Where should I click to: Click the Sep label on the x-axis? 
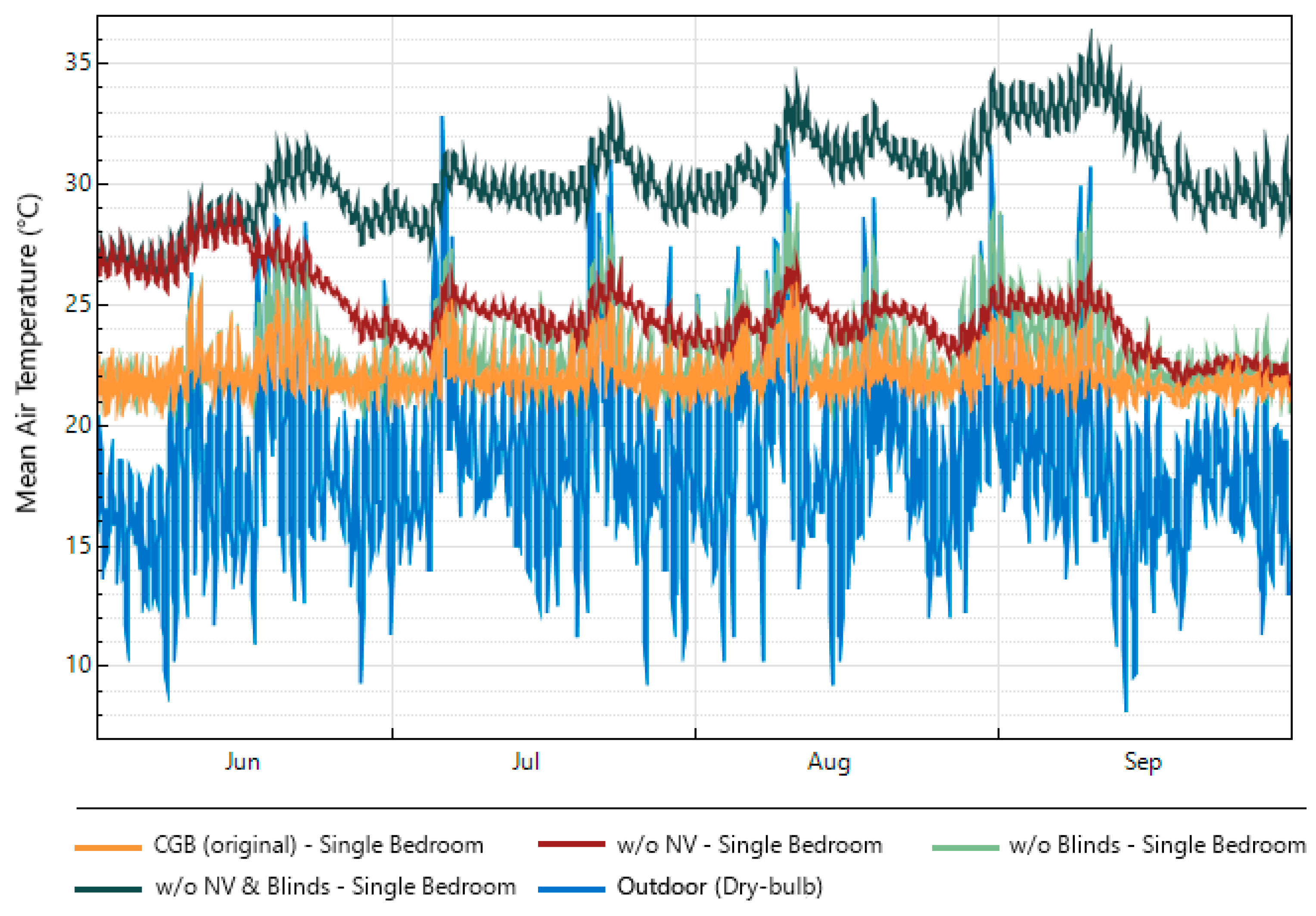tap(1142, 763)
